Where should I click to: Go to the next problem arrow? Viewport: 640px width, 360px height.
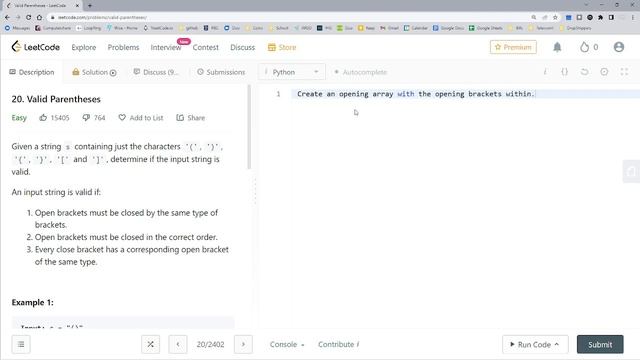[243, 344]
